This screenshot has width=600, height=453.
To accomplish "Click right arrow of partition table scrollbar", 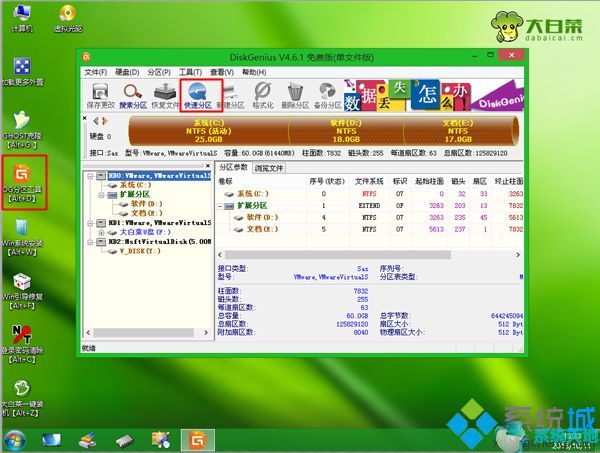I will click(518, 255).
